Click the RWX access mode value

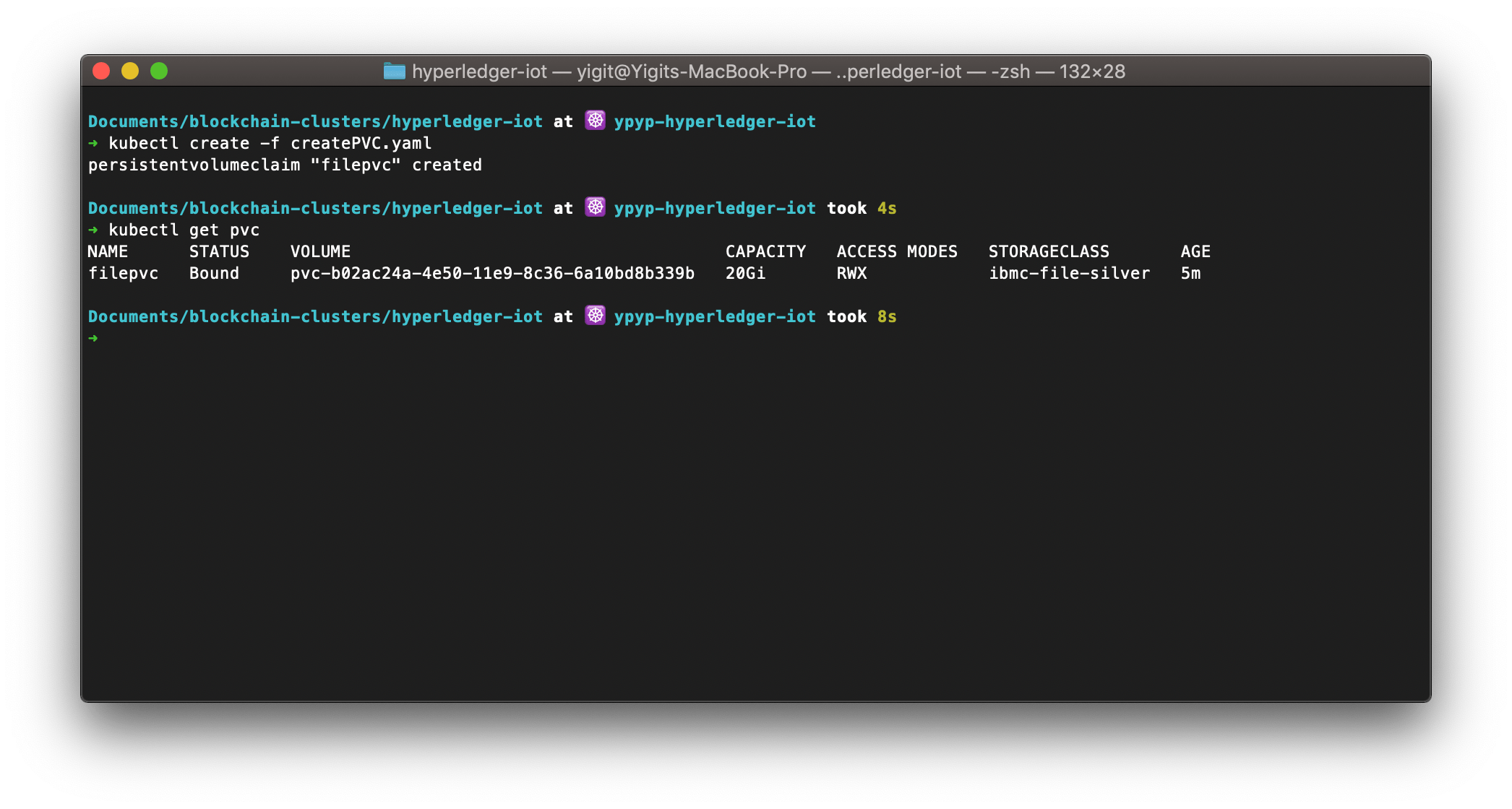coord(851,273)
